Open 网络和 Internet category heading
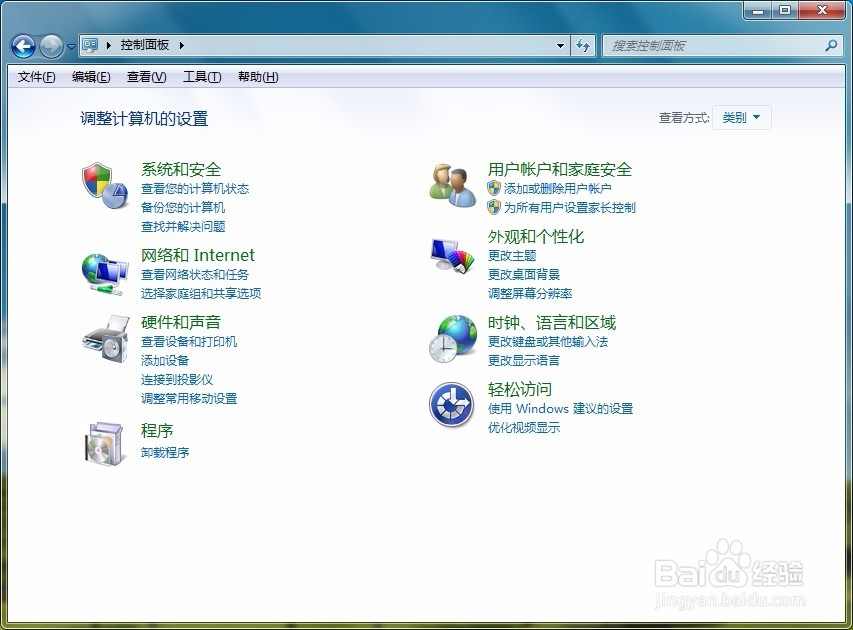The height and width of the screenshot is (630, 853). tap(197, 255)
